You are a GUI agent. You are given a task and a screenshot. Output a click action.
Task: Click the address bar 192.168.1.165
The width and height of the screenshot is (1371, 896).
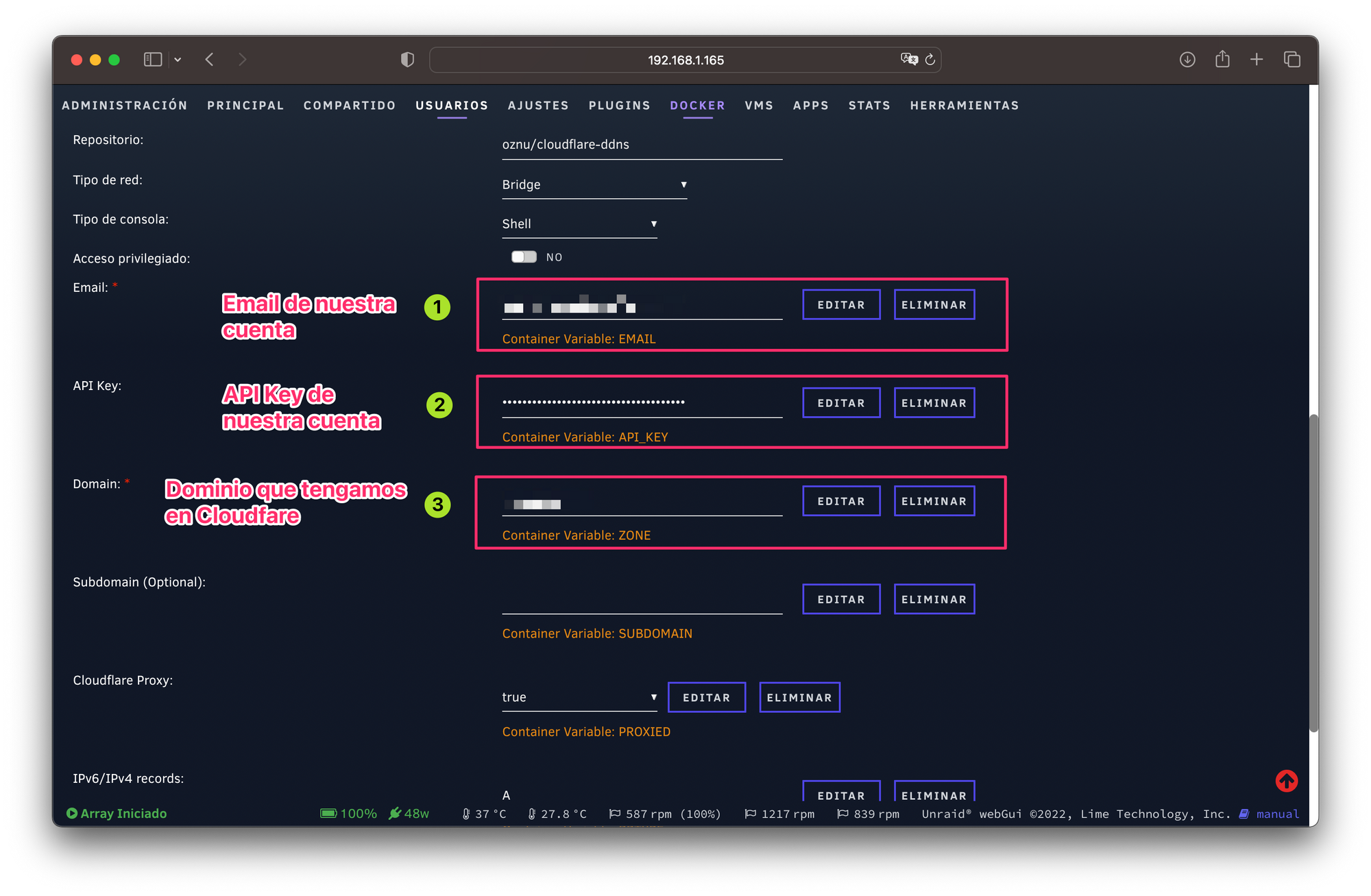click(685, 60)
